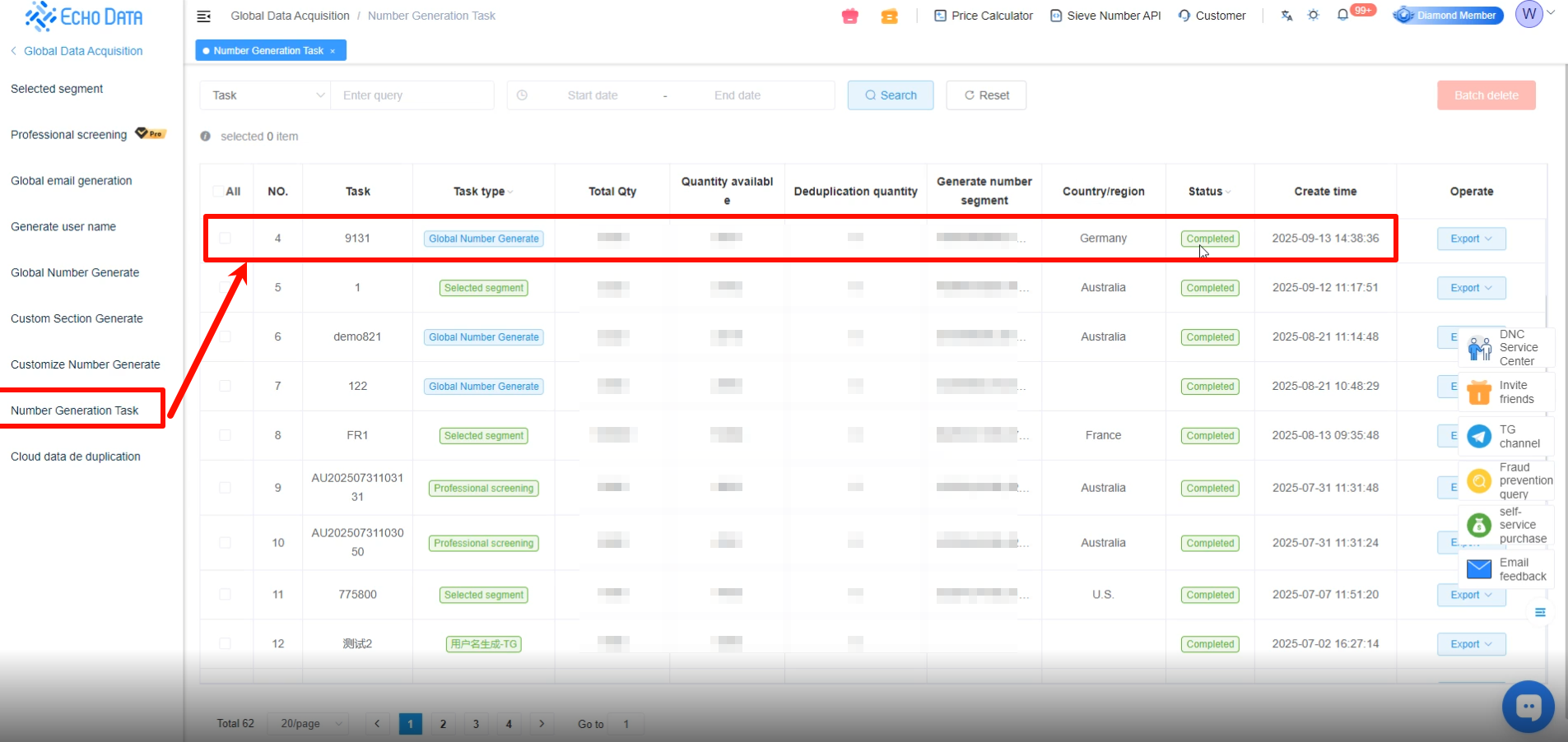The image size is (1568, 742).
Task: Toggle the light/dark theme sun icon
Action: 1314,15
